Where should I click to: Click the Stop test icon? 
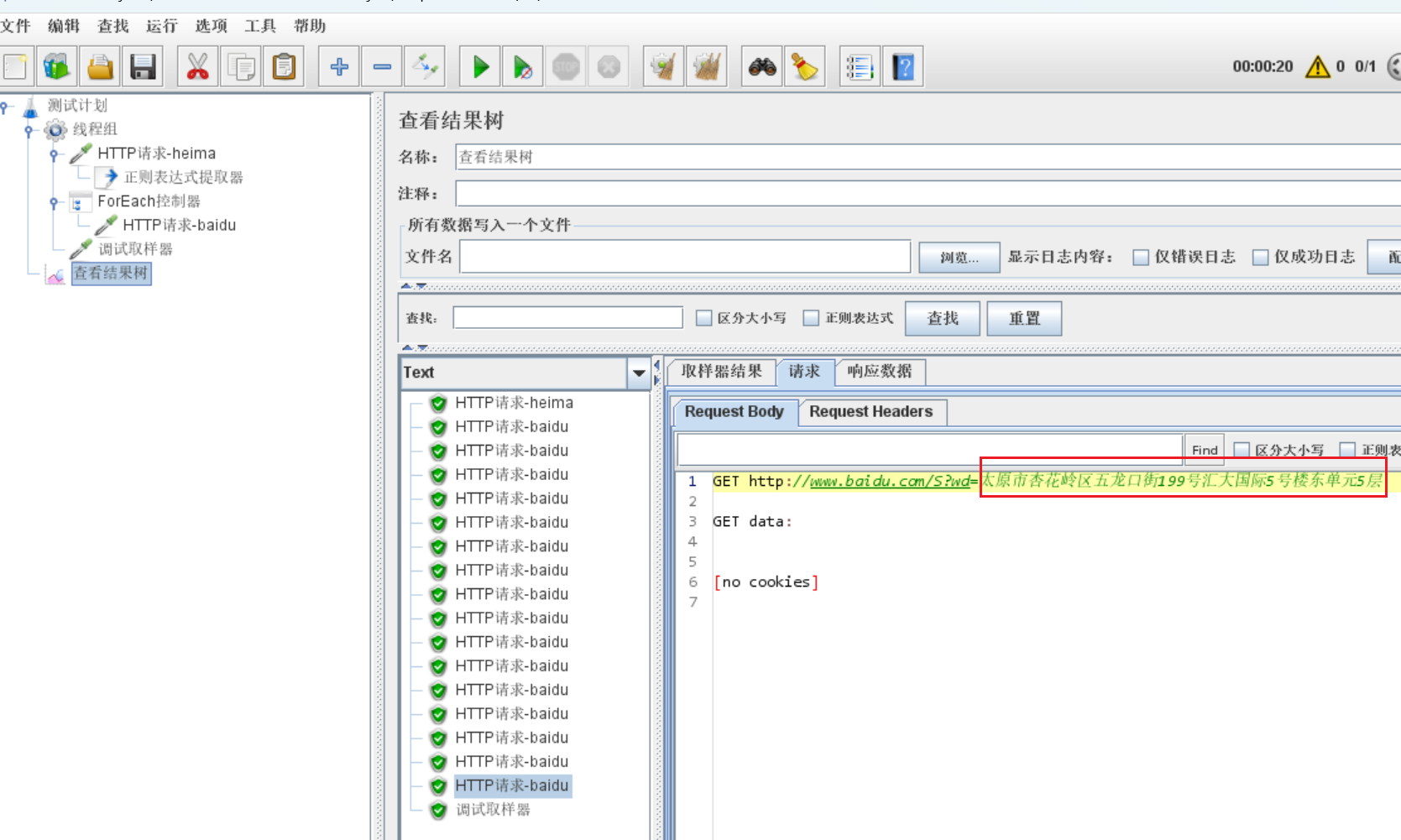pyautogui.click(x=566, y=66)
